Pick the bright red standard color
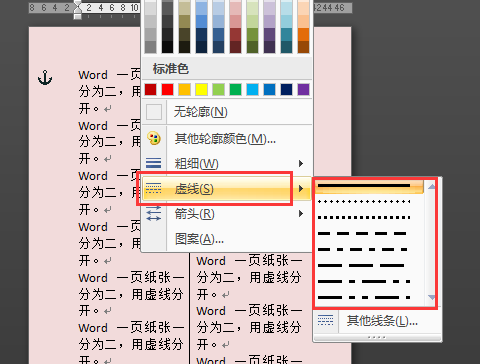The height and width of the screenshot is (364, 480). click(167, 90)
